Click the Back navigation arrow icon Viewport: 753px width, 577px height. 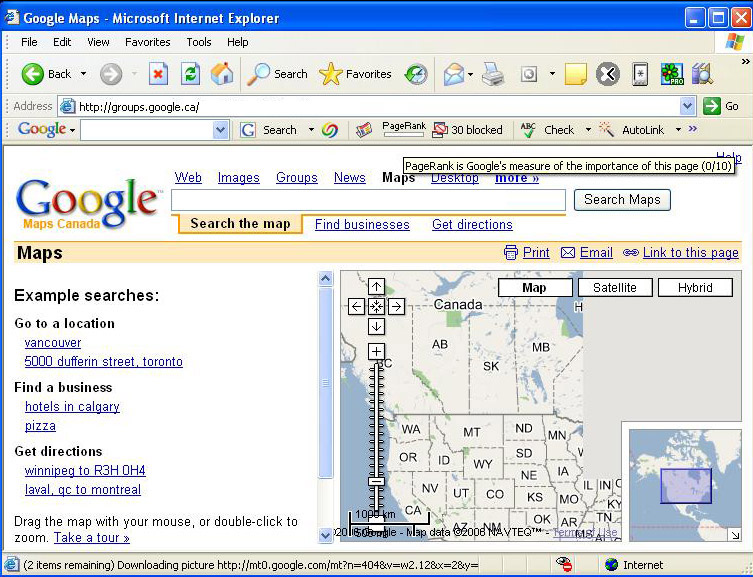point(33,74)
